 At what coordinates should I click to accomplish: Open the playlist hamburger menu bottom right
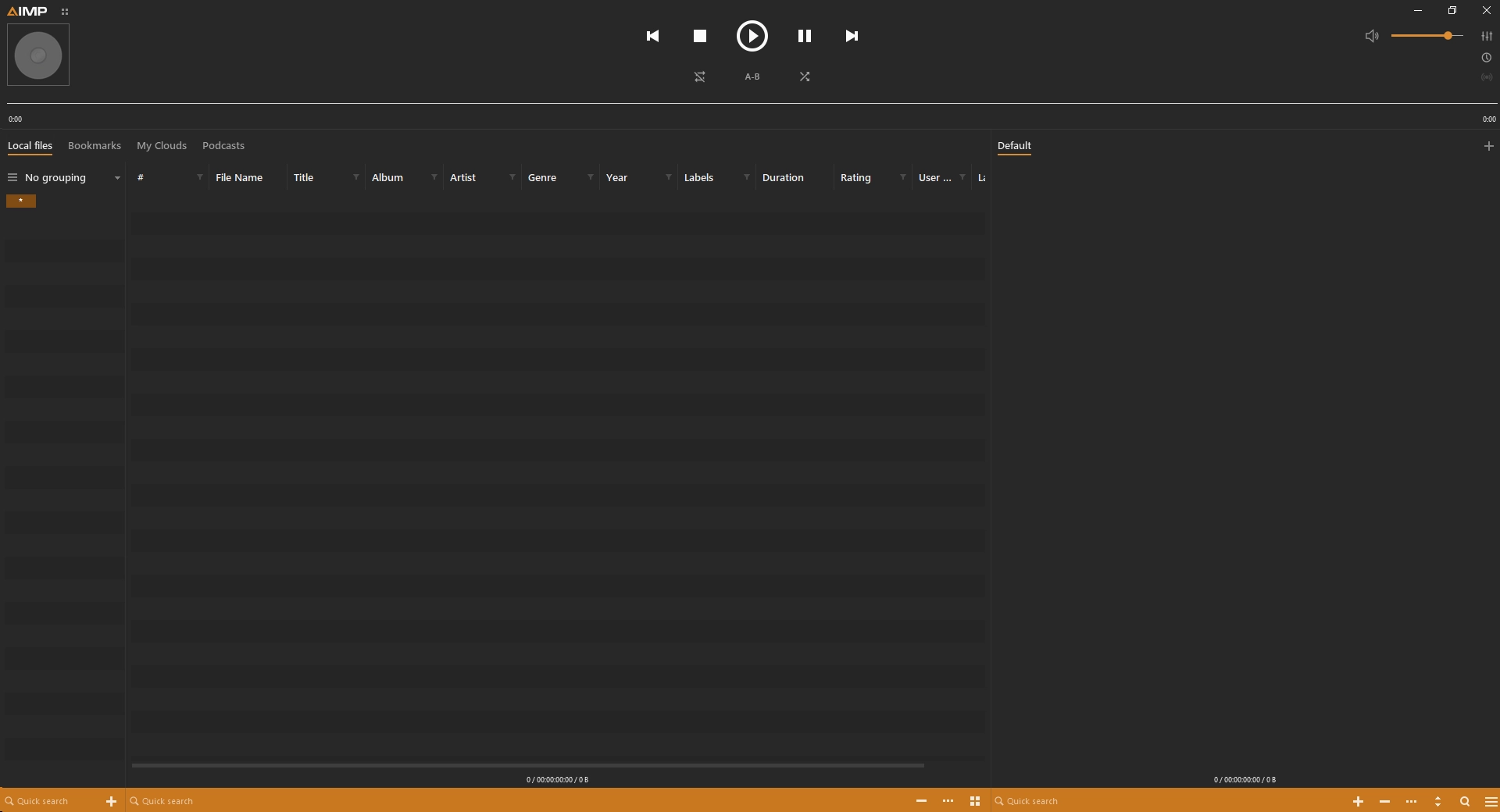click(1491, 801)
